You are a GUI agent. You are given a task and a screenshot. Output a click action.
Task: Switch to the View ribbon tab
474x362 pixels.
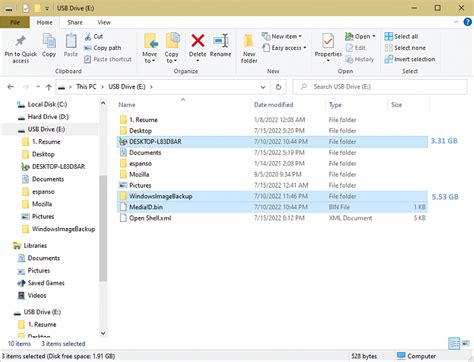tap(104, 22)
